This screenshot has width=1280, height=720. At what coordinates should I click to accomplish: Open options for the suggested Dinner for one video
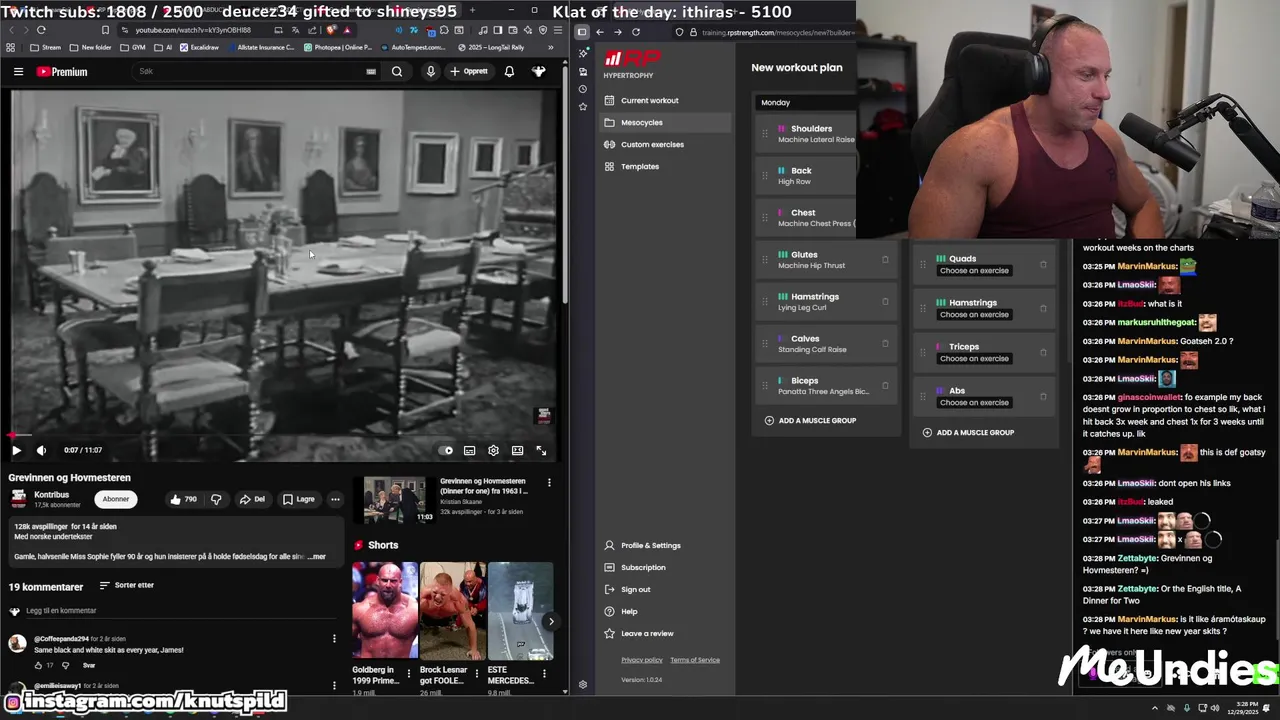pos(549,483)
